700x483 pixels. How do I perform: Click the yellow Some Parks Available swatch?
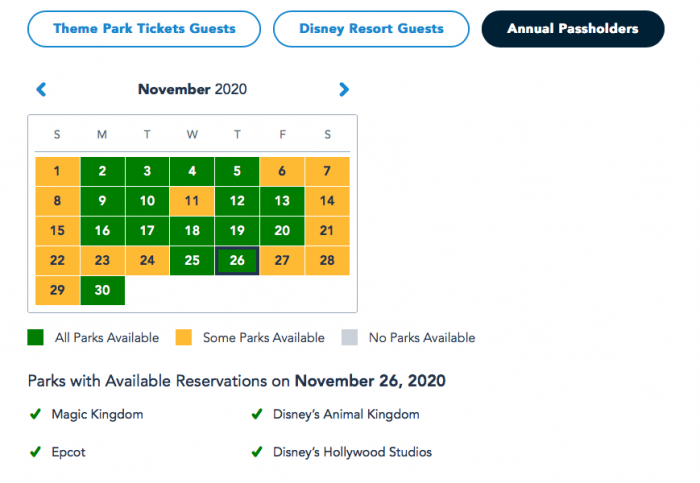point(182,338)
